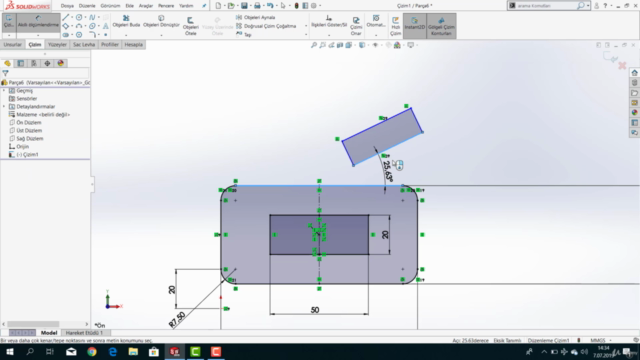The height and width of the screenshot is (360, 640).
Task: Click İlişkileri Göster/Sil tool
Action: (x=329, y=21)
